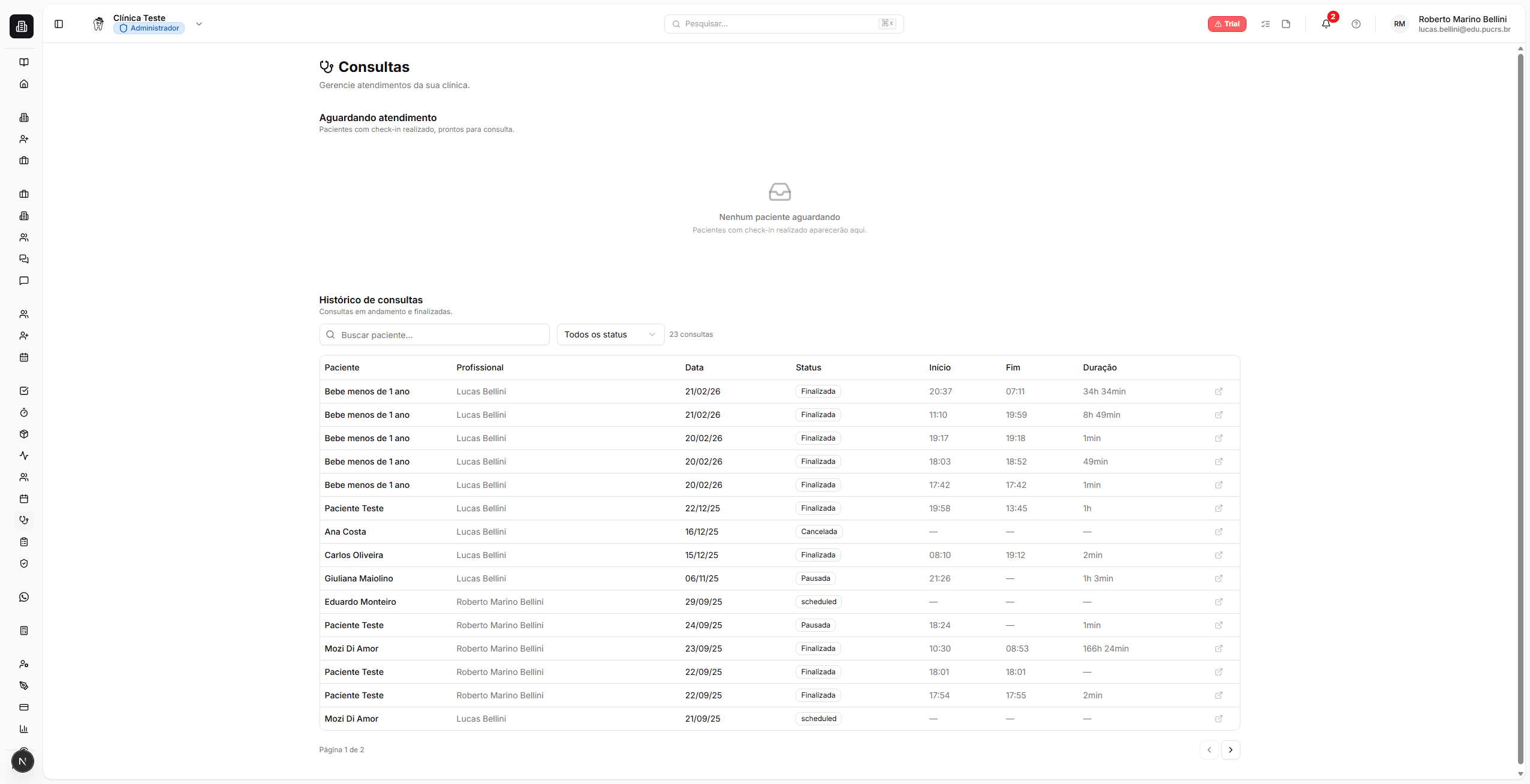The height and width of the screenshot is (784, 1530).
Task: Open the notifications bell with badge 2
Action: click(1326, 24)
